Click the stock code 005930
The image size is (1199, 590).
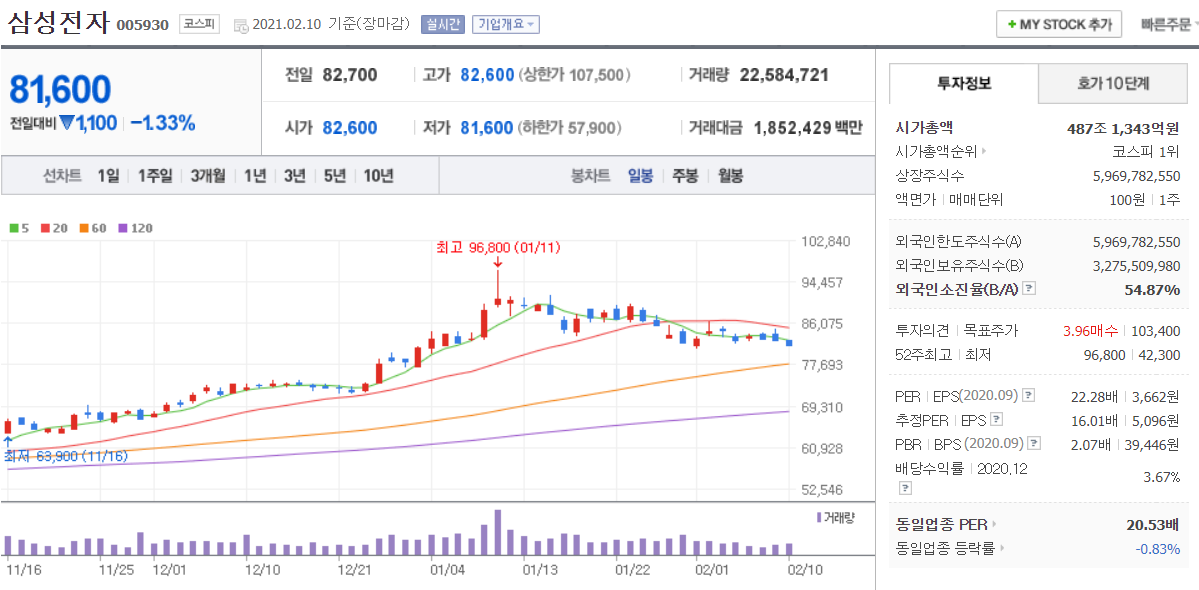coord(142,25)
